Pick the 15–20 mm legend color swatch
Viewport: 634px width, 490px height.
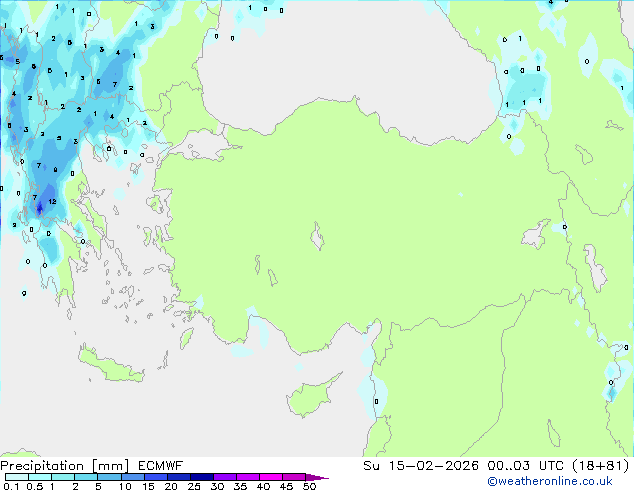156,477
